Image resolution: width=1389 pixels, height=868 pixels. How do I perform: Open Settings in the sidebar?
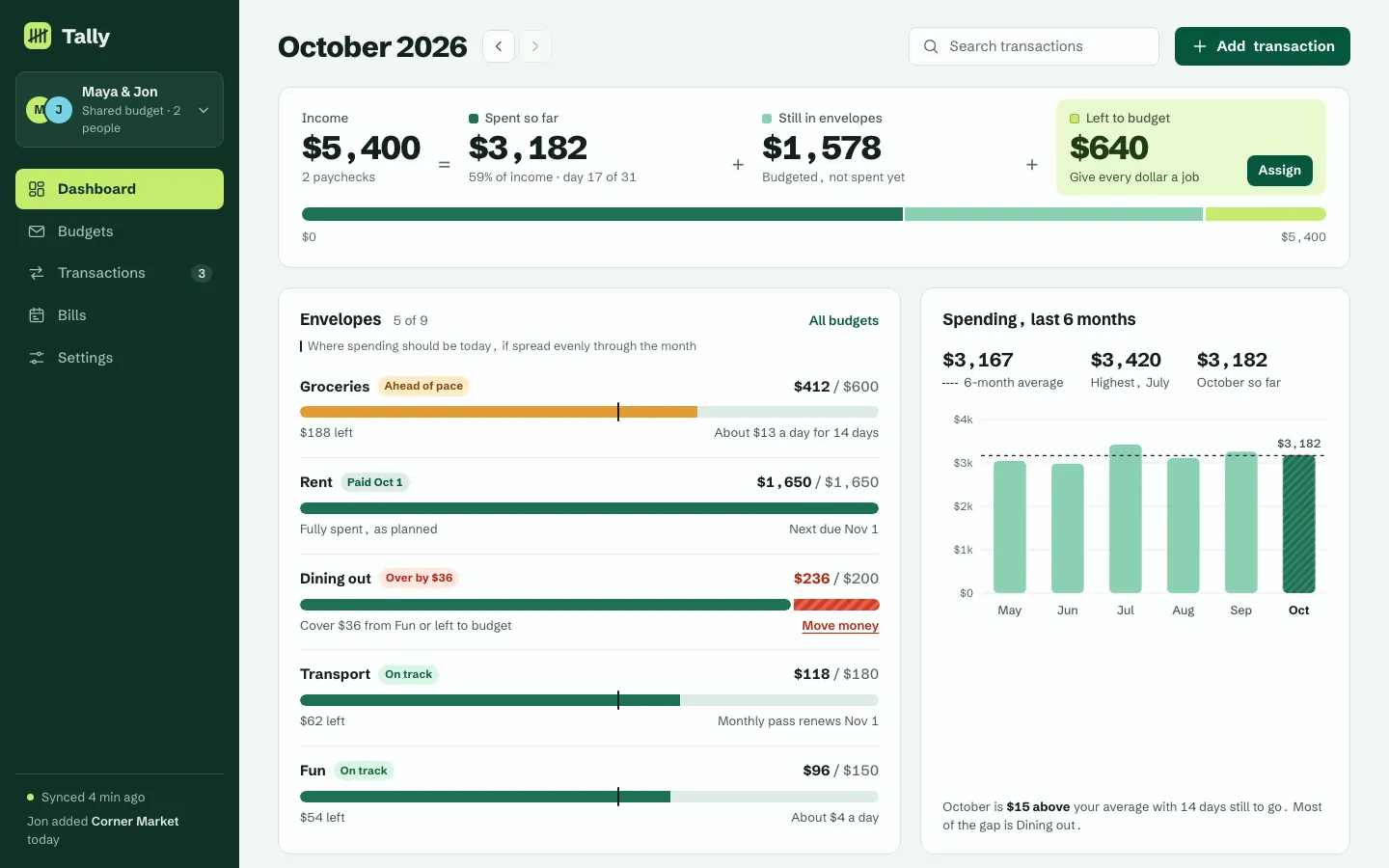(120, 358)
